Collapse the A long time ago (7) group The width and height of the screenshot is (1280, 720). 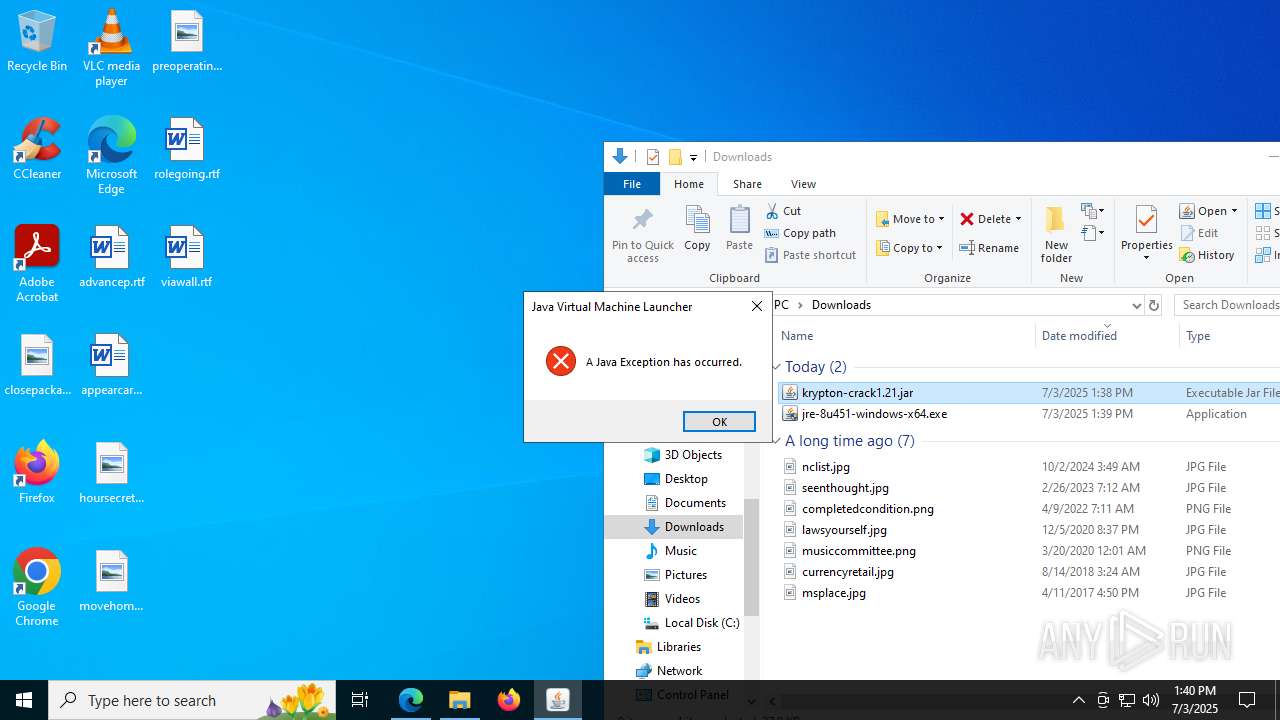777,441
